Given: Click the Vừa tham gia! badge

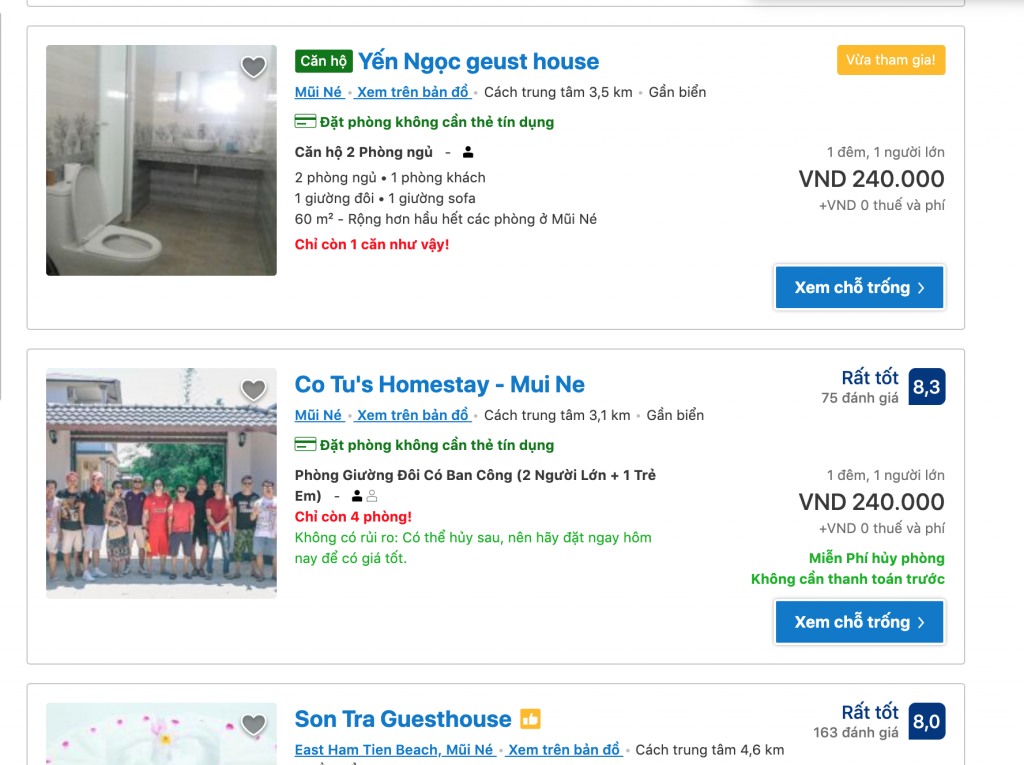Looking at the screenshot, I should click(x=891, y=60).
